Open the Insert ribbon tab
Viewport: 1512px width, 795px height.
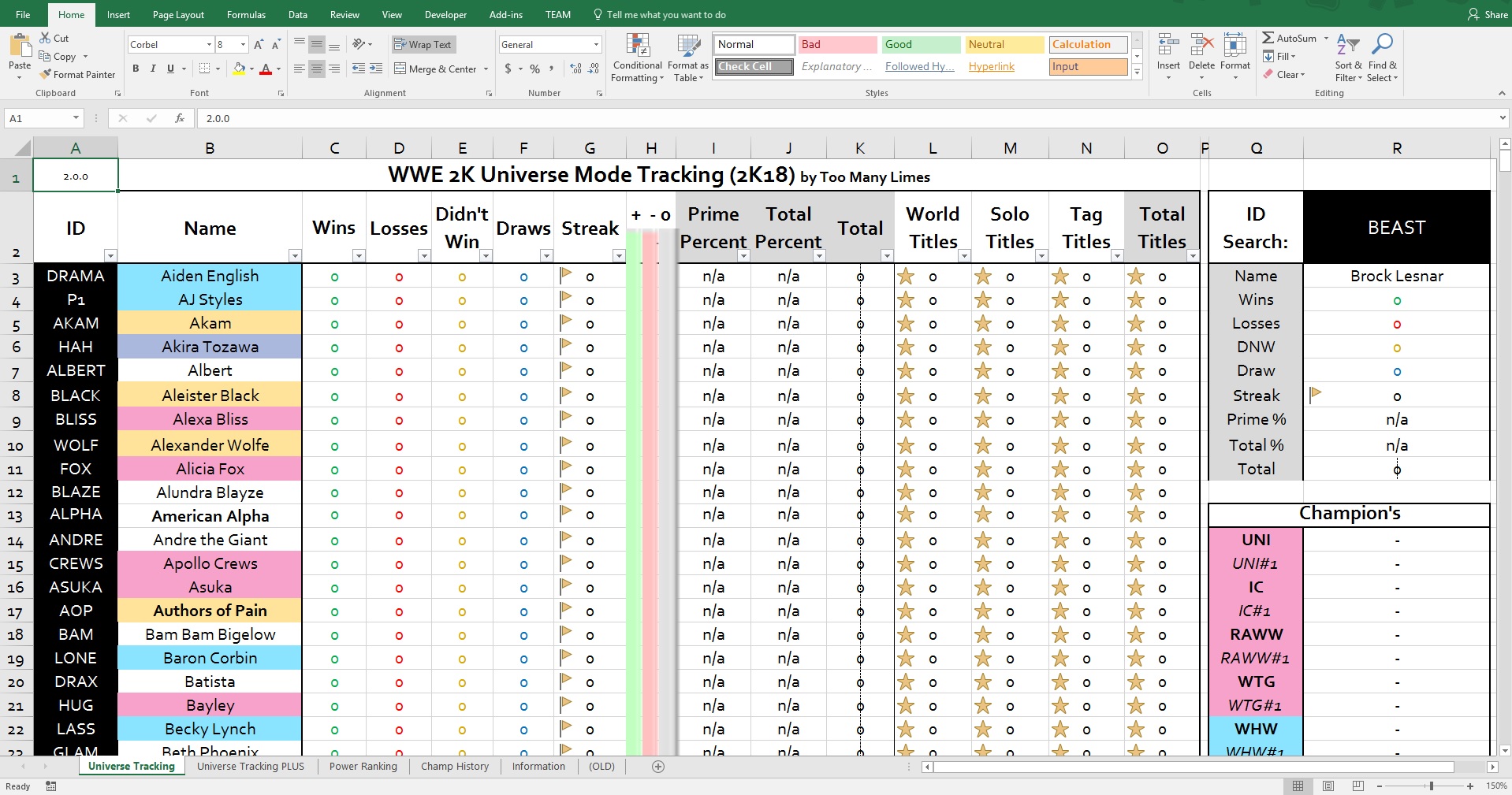(x=119, y=14)
